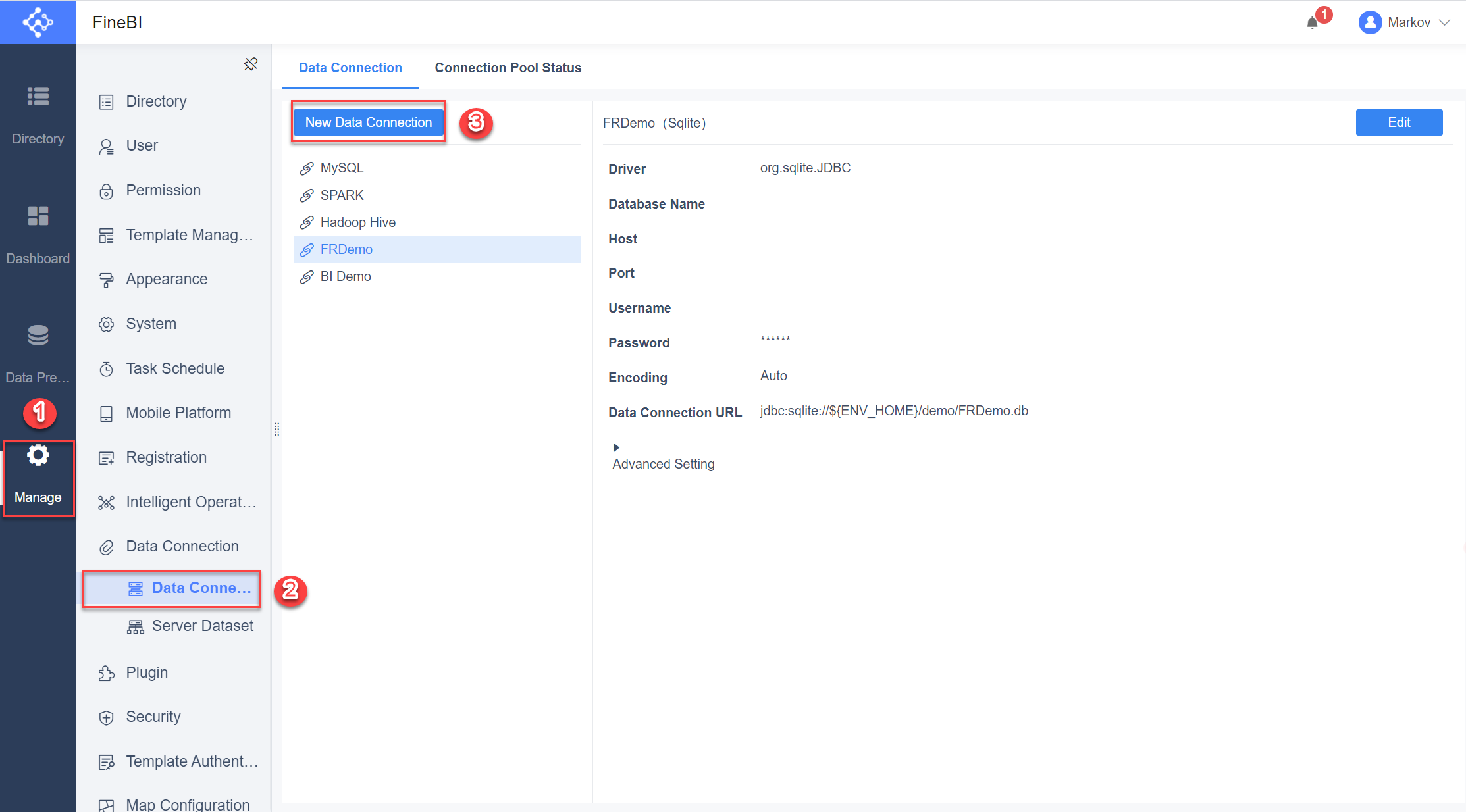
Task: Open the System menu item
Action: 174,324
